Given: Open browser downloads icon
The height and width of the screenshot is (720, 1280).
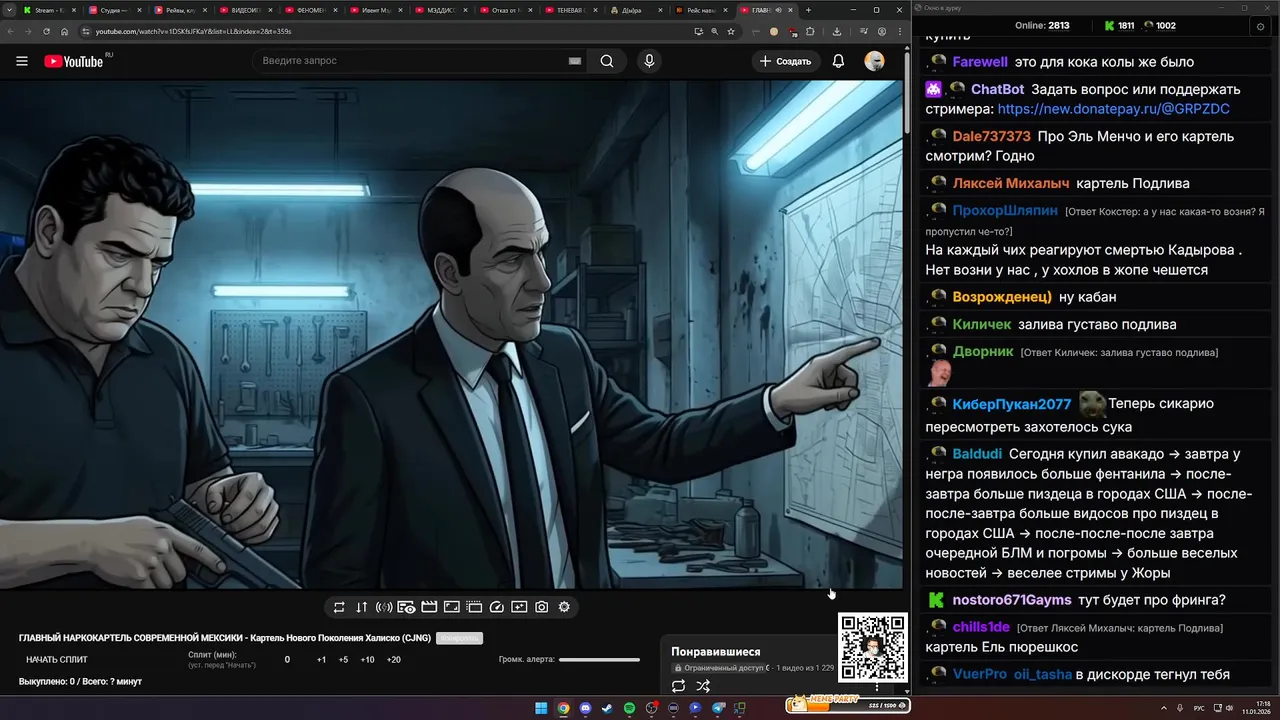Looking at the screenshot, I should tap(836, 31).
